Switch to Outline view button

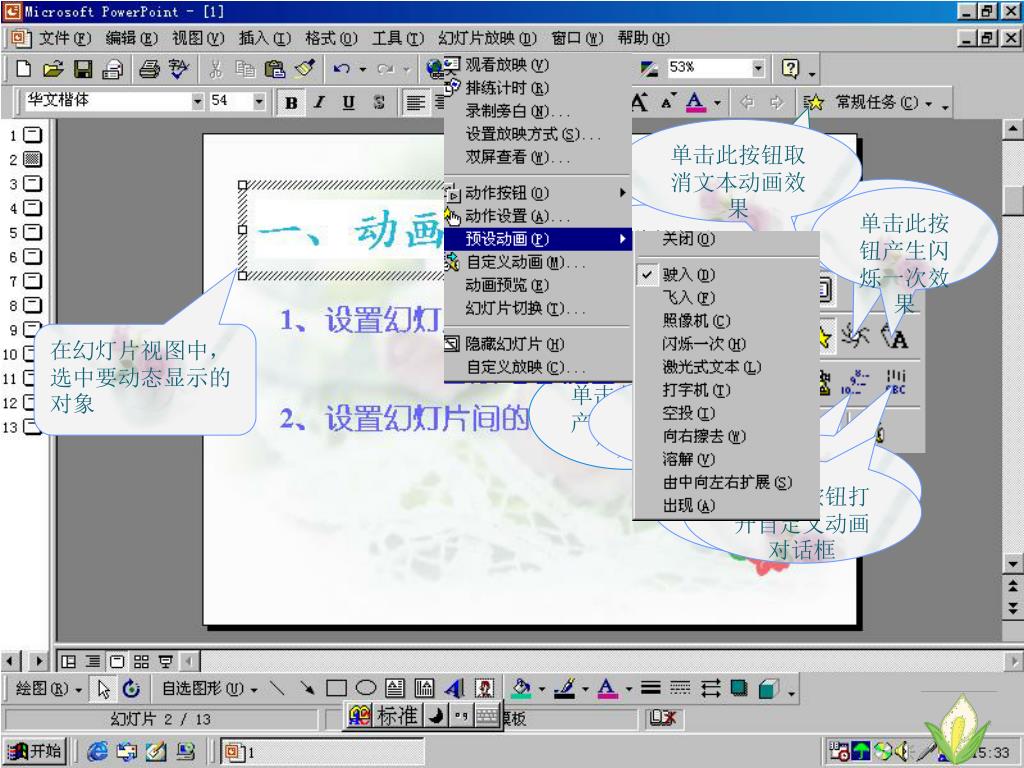pyautogui.click(x=93, y=662)
